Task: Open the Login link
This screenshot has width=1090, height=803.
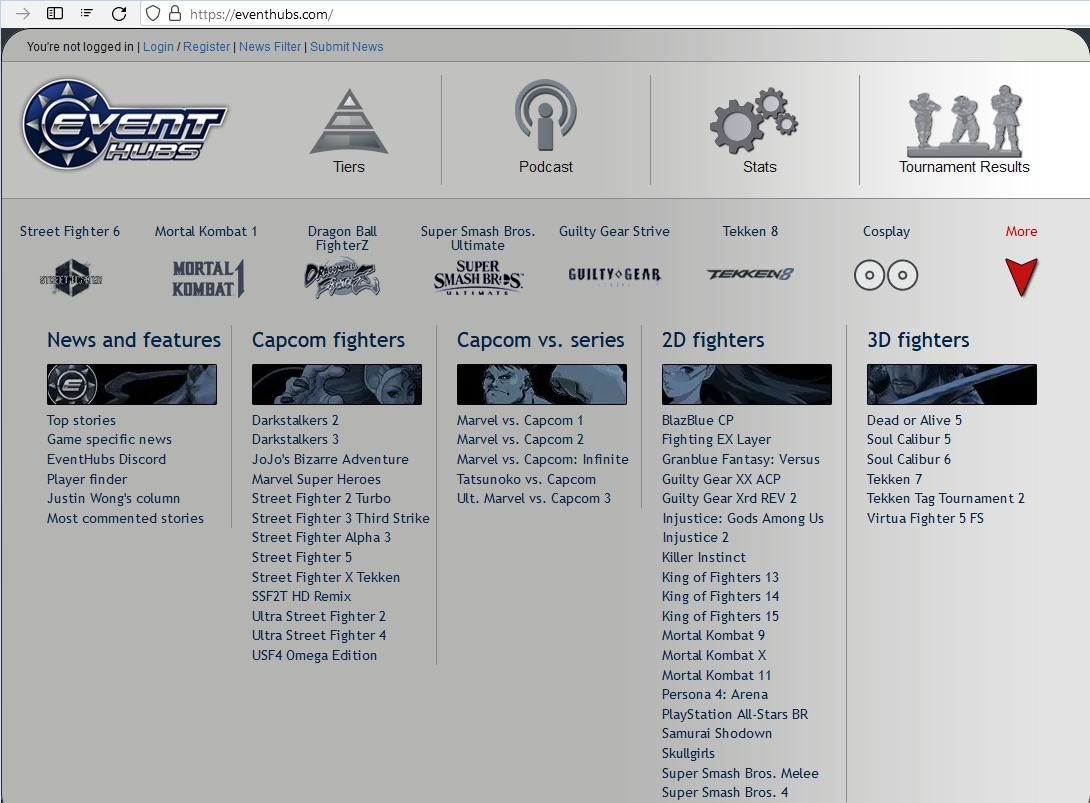Action: pos(158,47)
